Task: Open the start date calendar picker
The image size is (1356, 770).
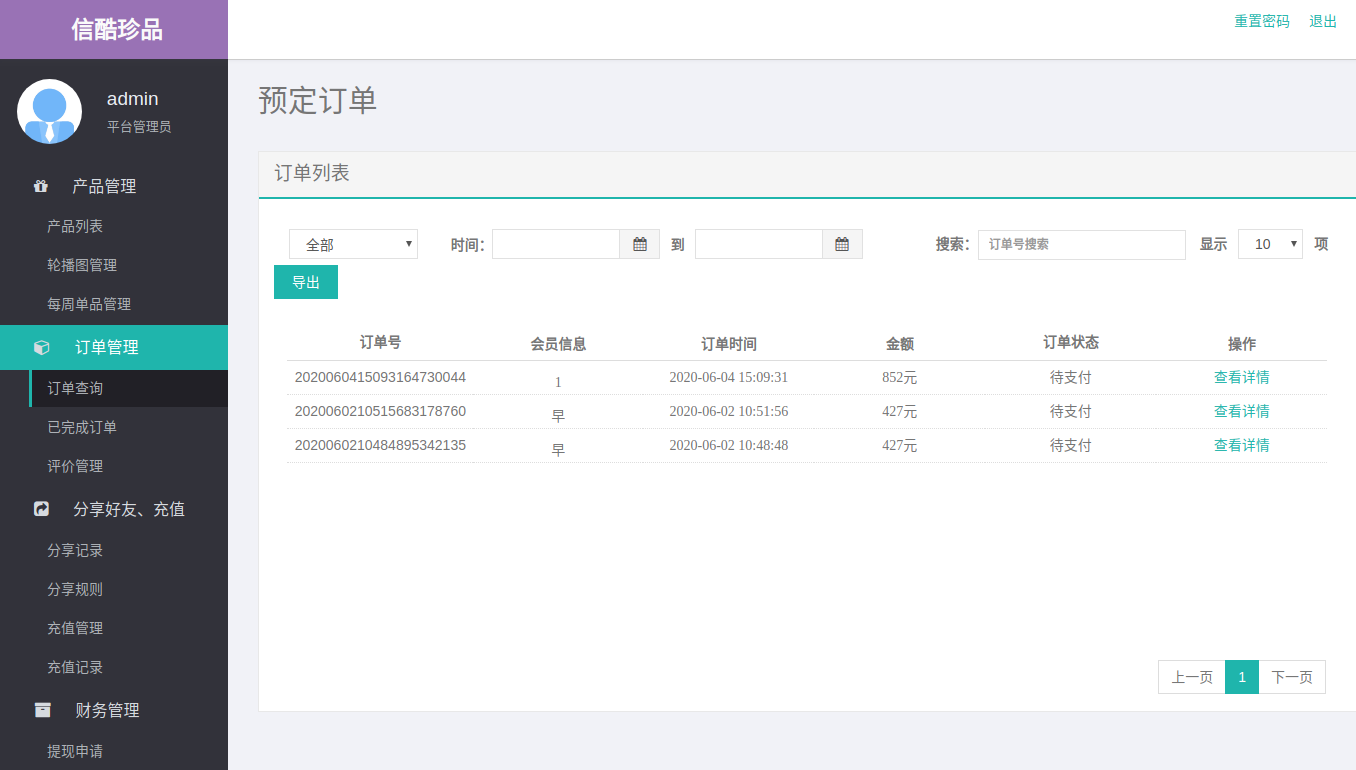Action: pyautogui.click(x=640, y=244)
